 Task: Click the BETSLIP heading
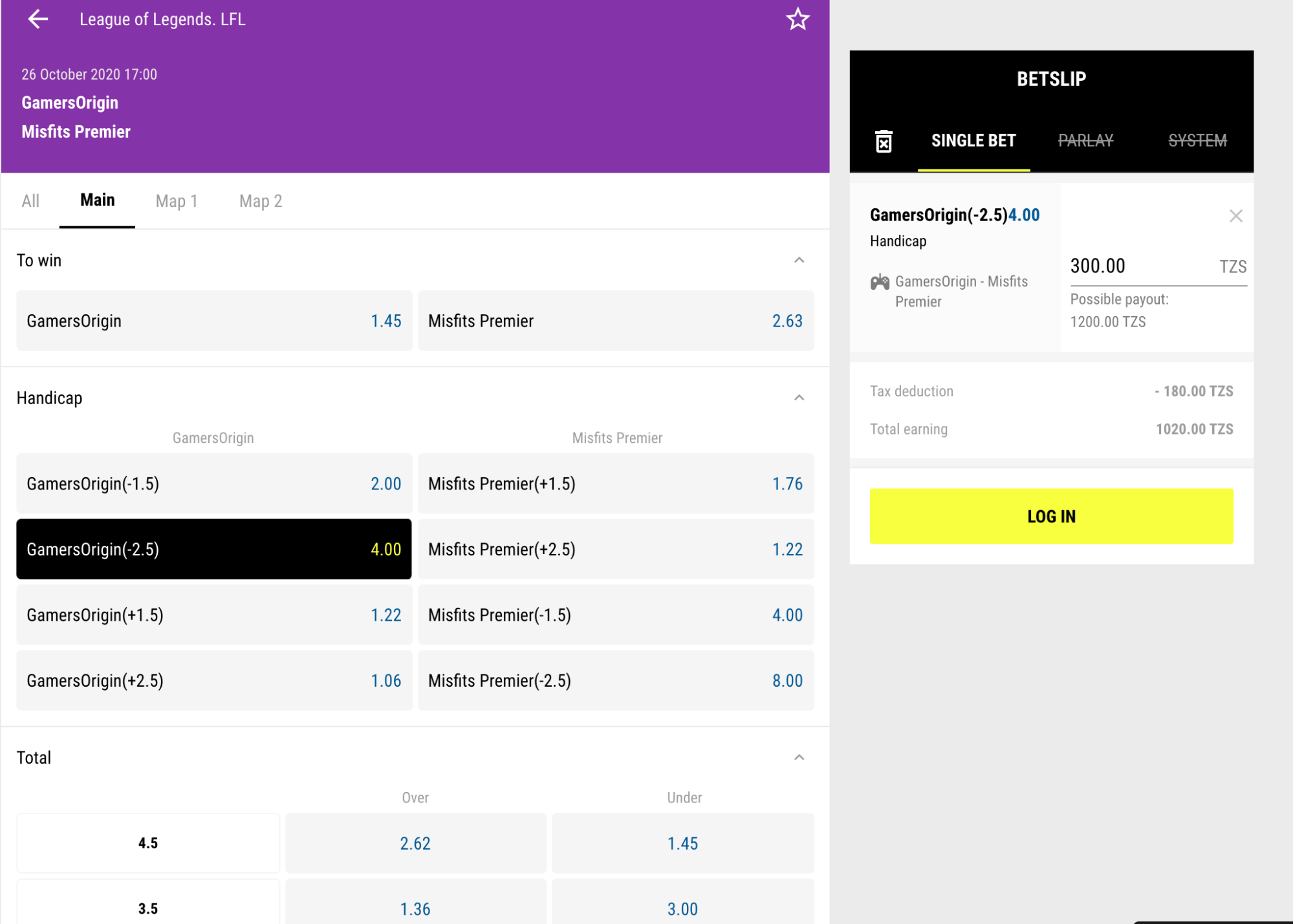tap(1051, 79)
